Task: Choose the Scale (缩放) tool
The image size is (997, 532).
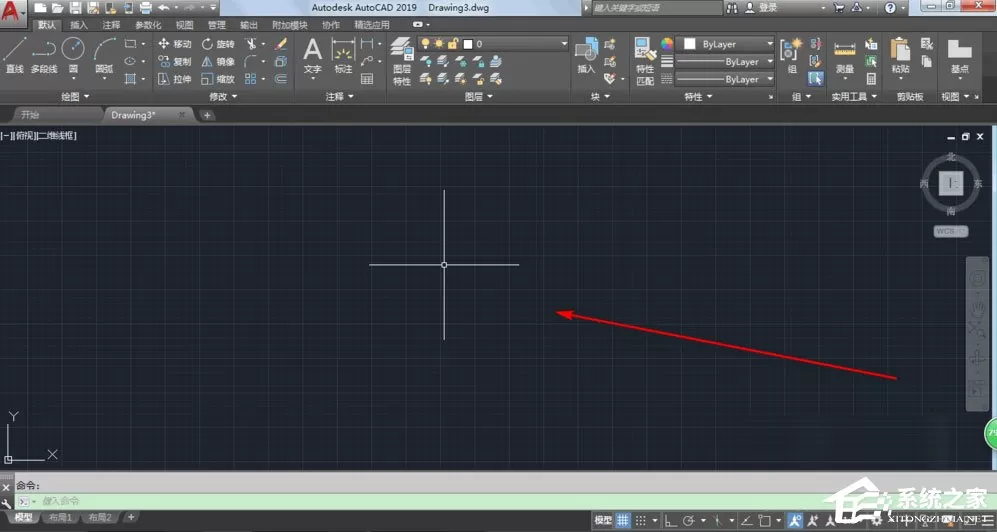Action: tap(218, 79)
